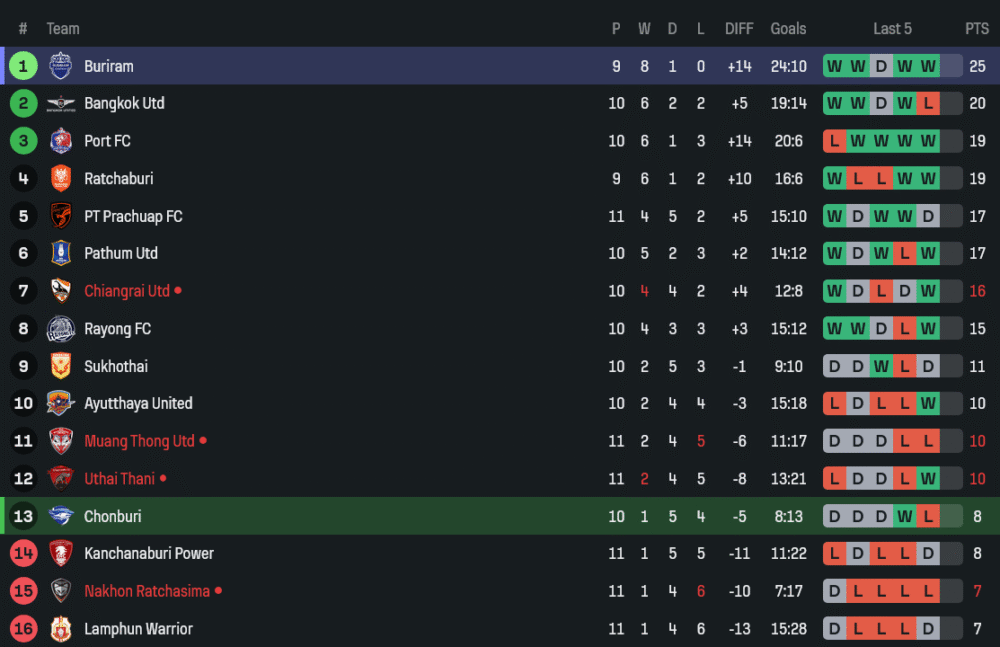Click the rank 1 position badge
1000x647 pixels.
[x=23, y=66]
